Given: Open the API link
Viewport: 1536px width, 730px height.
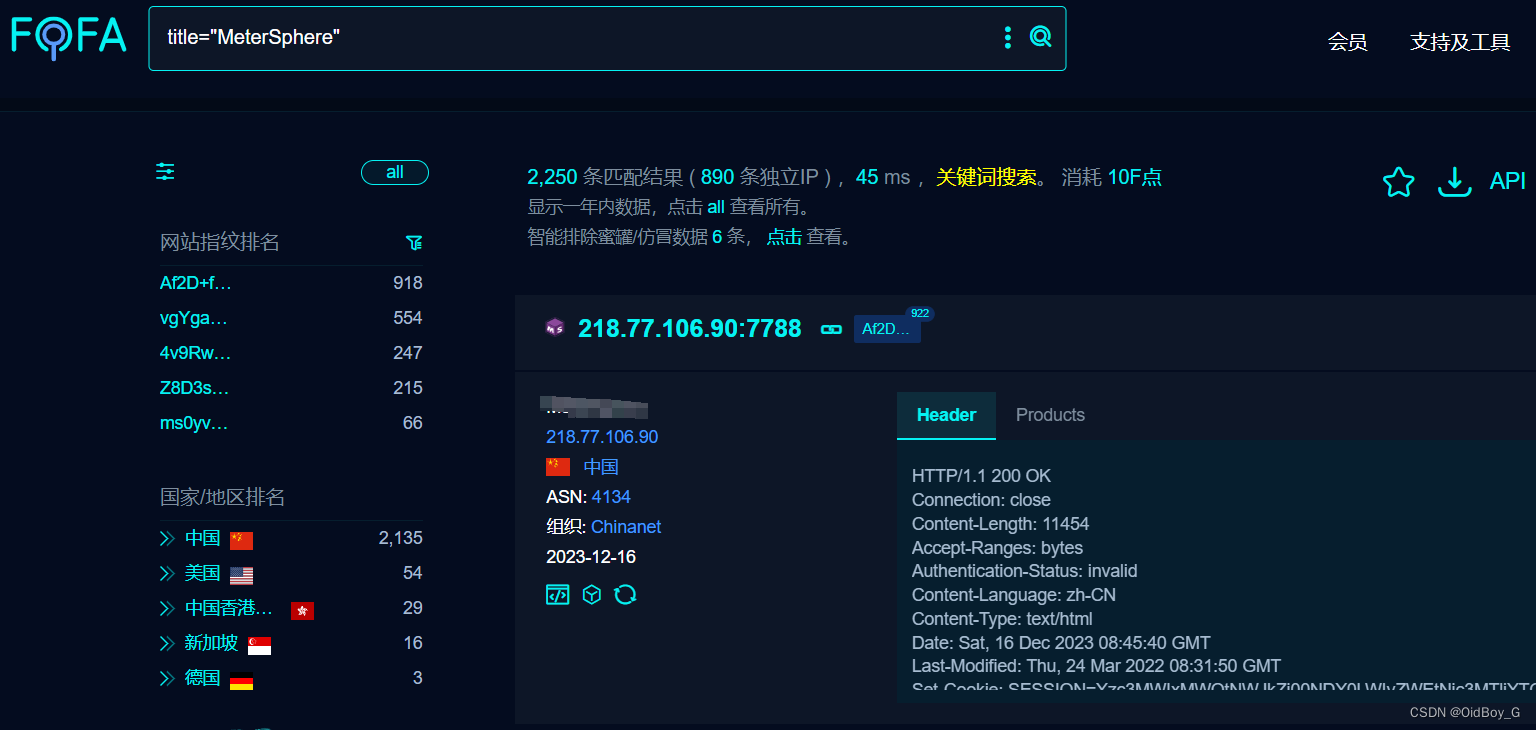Looking at the screenshot, I should [x=1507, y=181].
